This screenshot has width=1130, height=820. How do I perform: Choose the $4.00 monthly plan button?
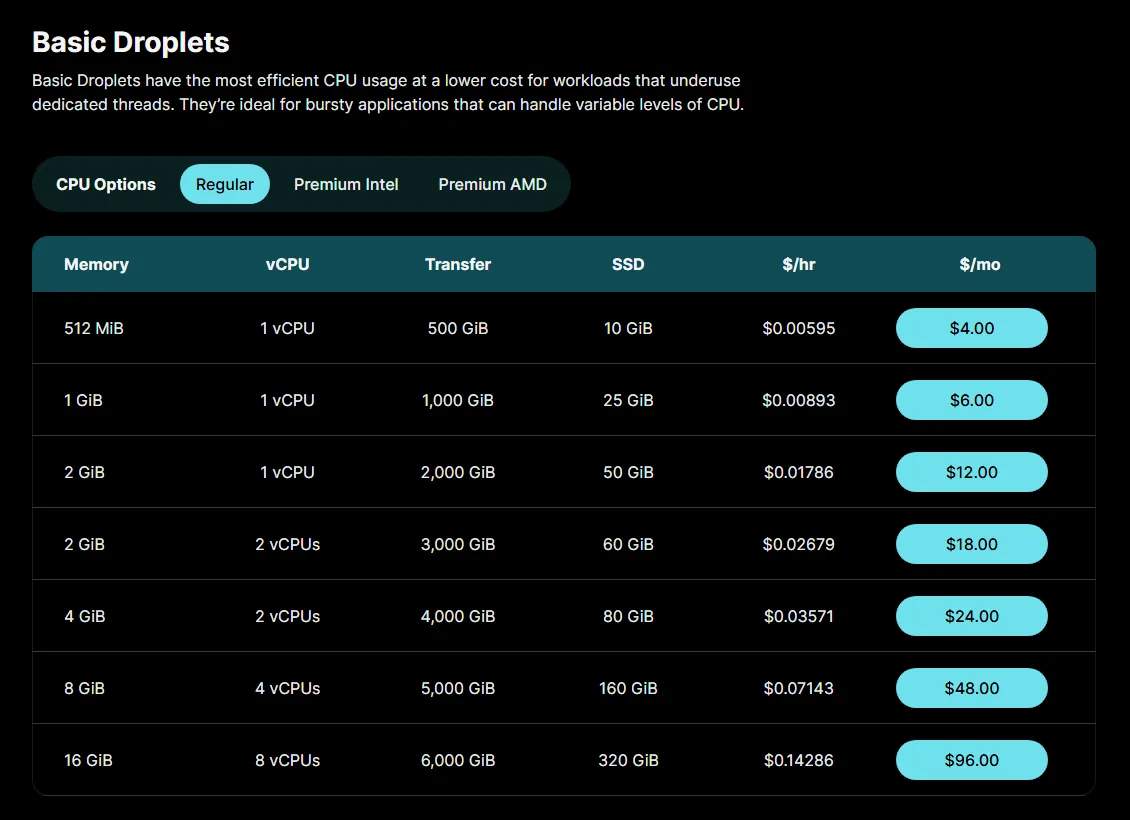coord(971,328)
